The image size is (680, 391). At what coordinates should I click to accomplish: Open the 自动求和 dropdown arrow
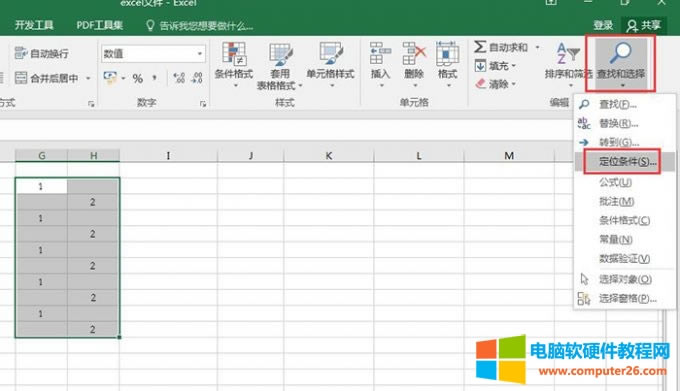tap(537, 47)
